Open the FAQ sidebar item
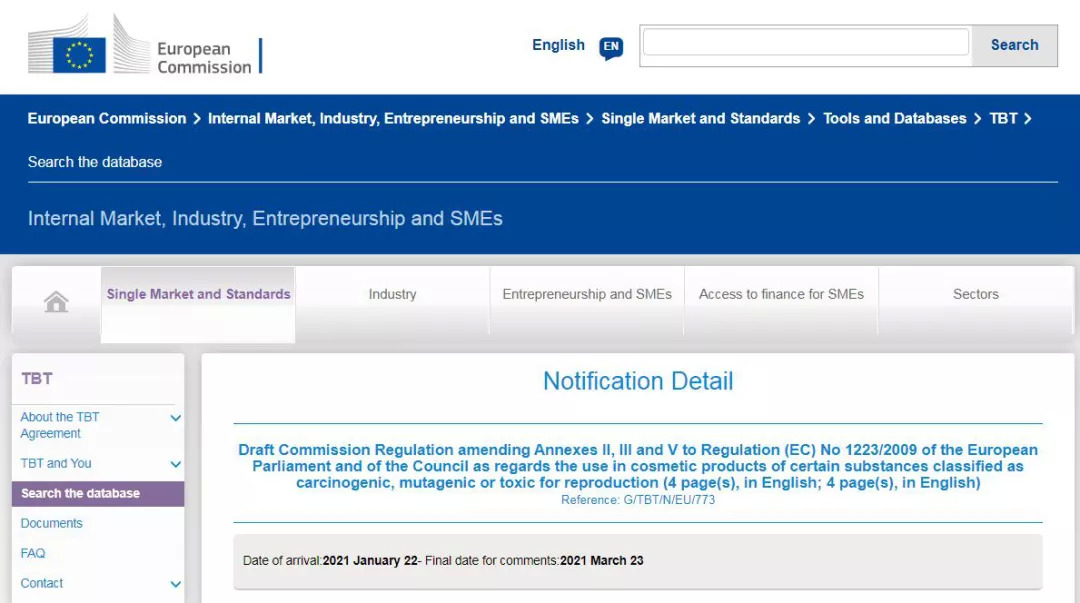The height and width of the screenshot is (603, 1080). pyautogui.click(x=33, y=554)
